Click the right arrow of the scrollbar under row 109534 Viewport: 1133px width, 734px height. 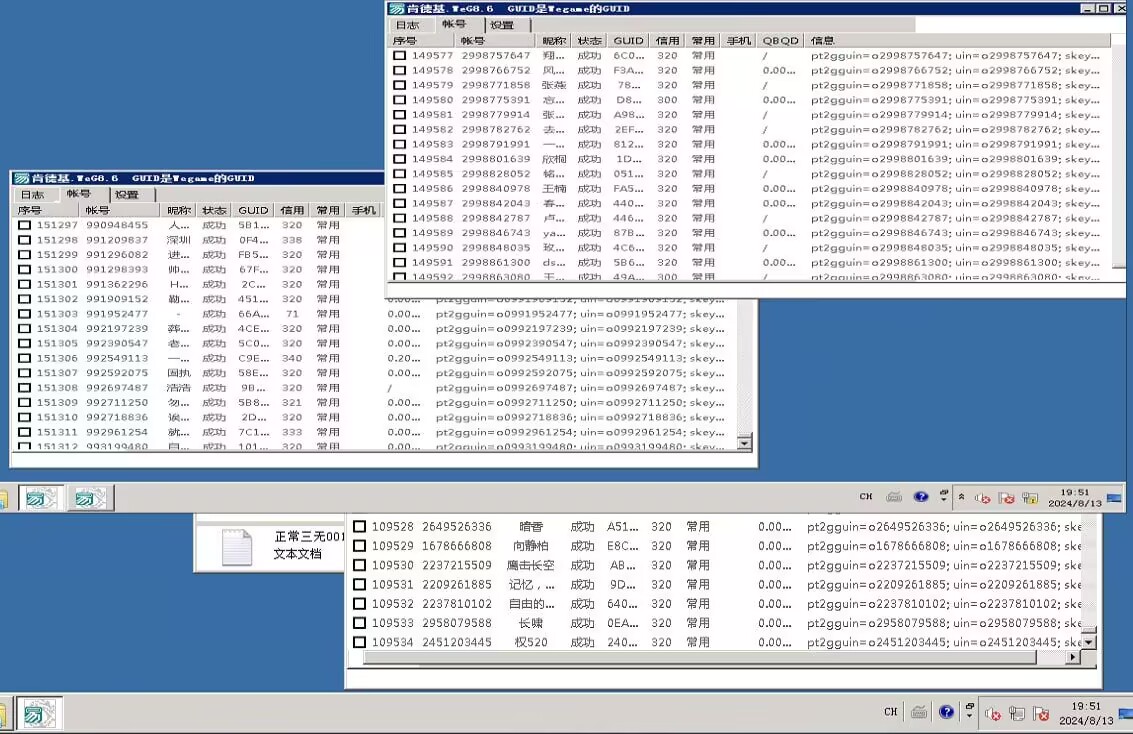coord(1073,657)
